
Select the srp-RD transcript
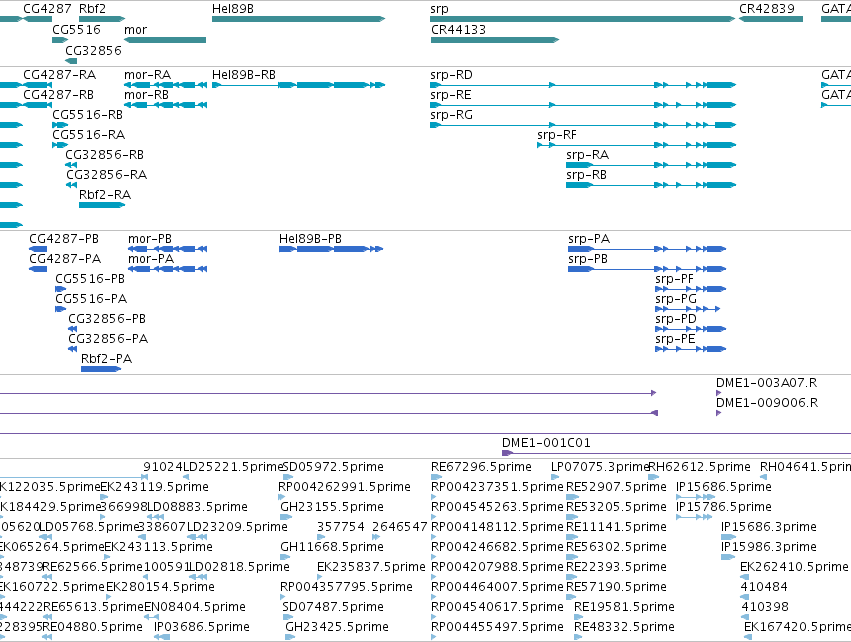click(x=583, y=85)
